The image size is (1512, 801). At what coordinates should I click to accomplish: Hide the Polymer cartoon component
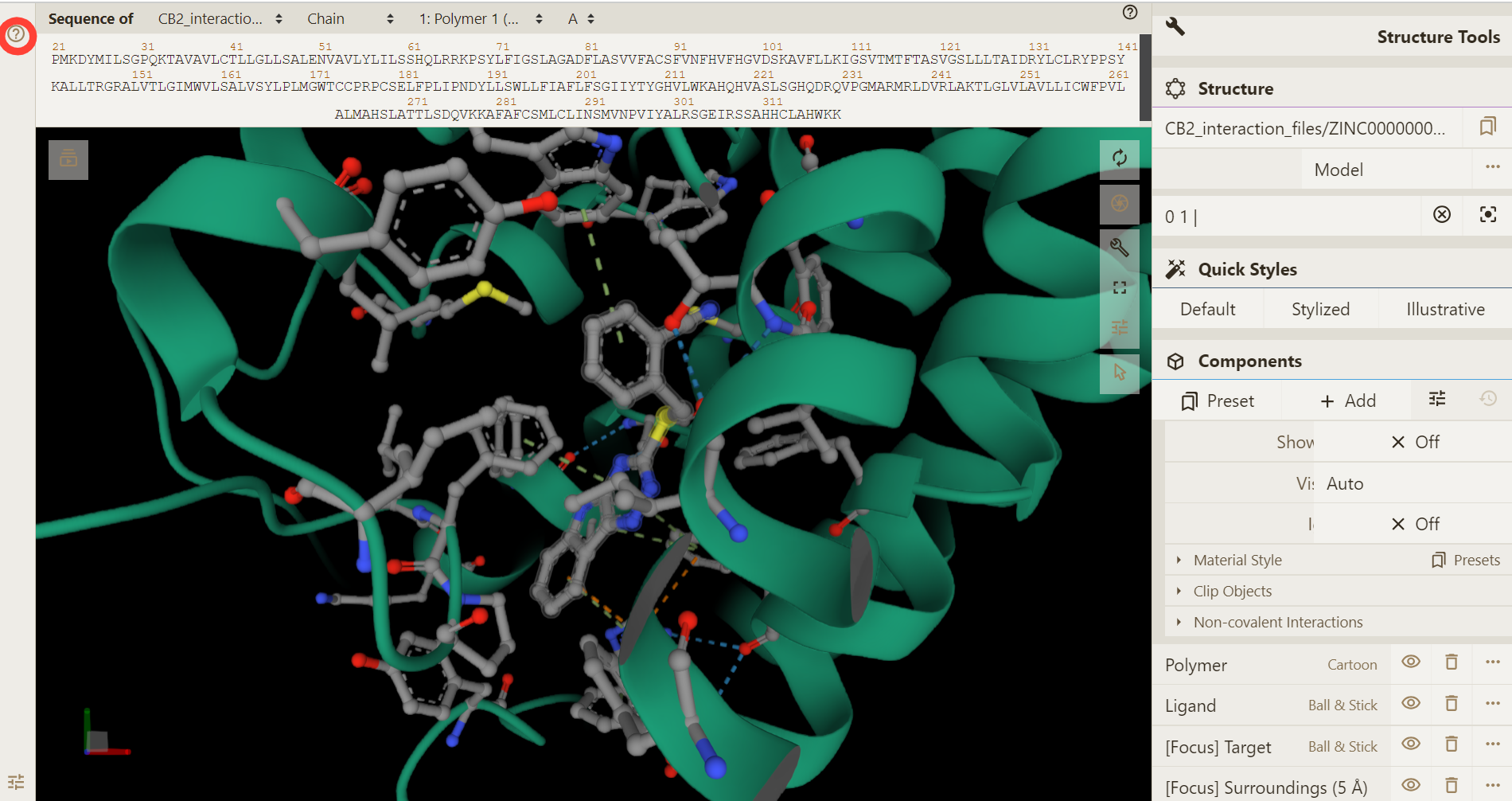(1410, 662)
